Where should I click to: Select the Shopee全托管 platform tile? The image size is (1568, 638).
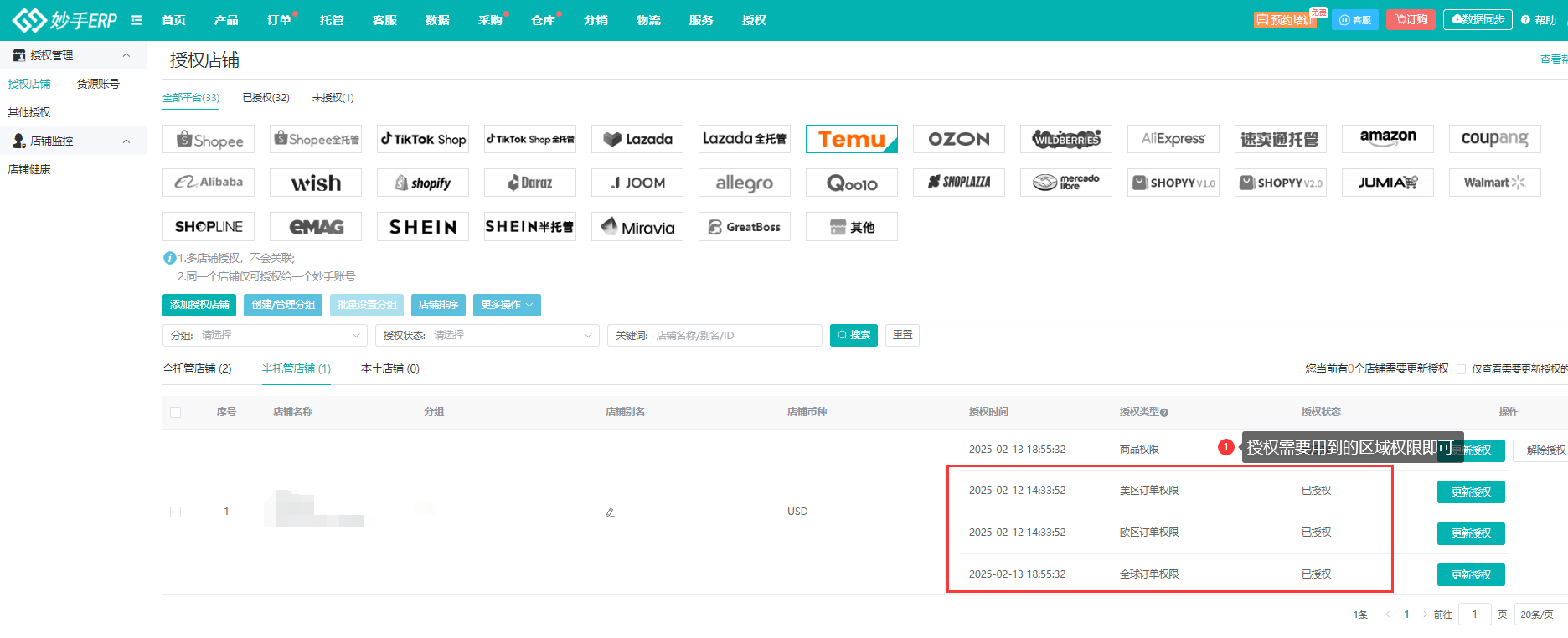pos(316,139)
